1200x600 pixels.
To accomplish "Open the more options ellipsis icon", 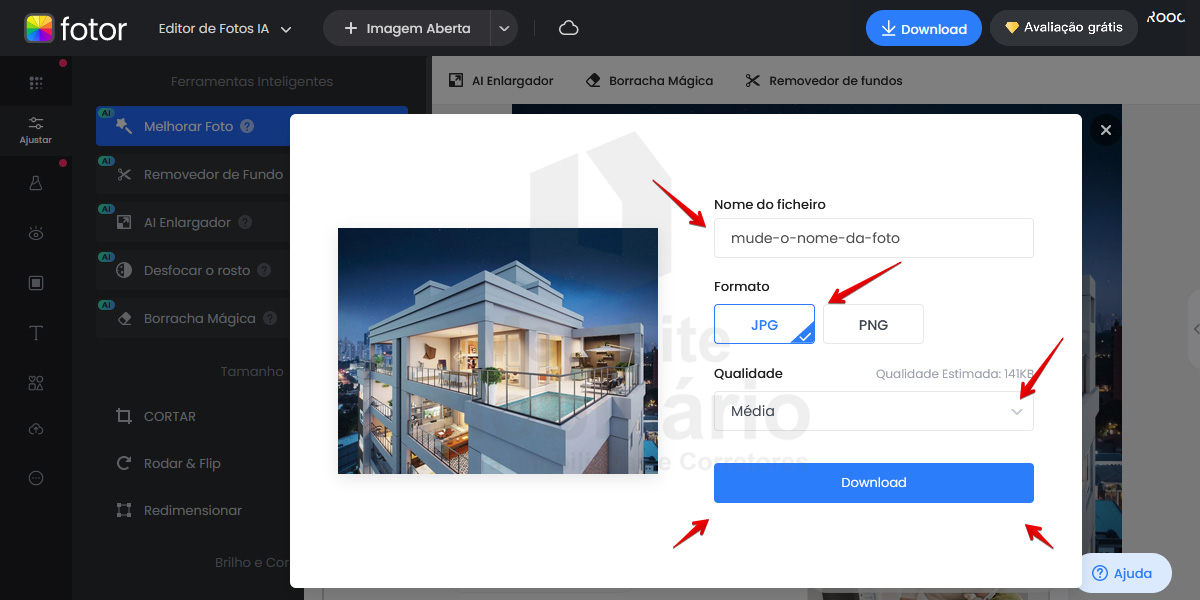I will [x=36, y=478].
